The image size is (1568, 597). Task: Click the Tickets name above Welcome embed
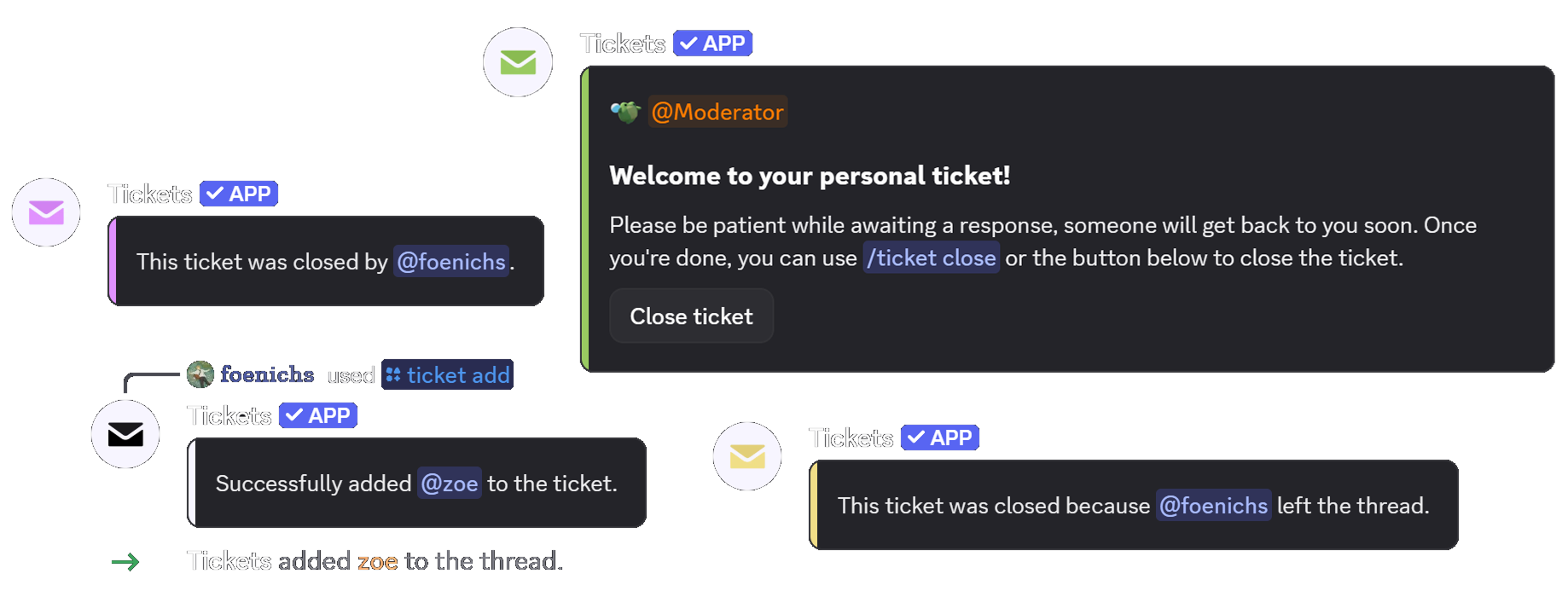(622, 43)
